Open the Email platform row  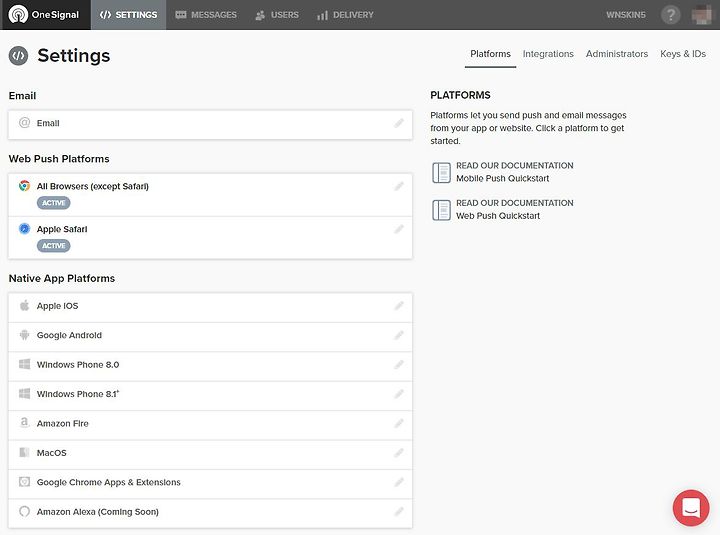point(210,124)
